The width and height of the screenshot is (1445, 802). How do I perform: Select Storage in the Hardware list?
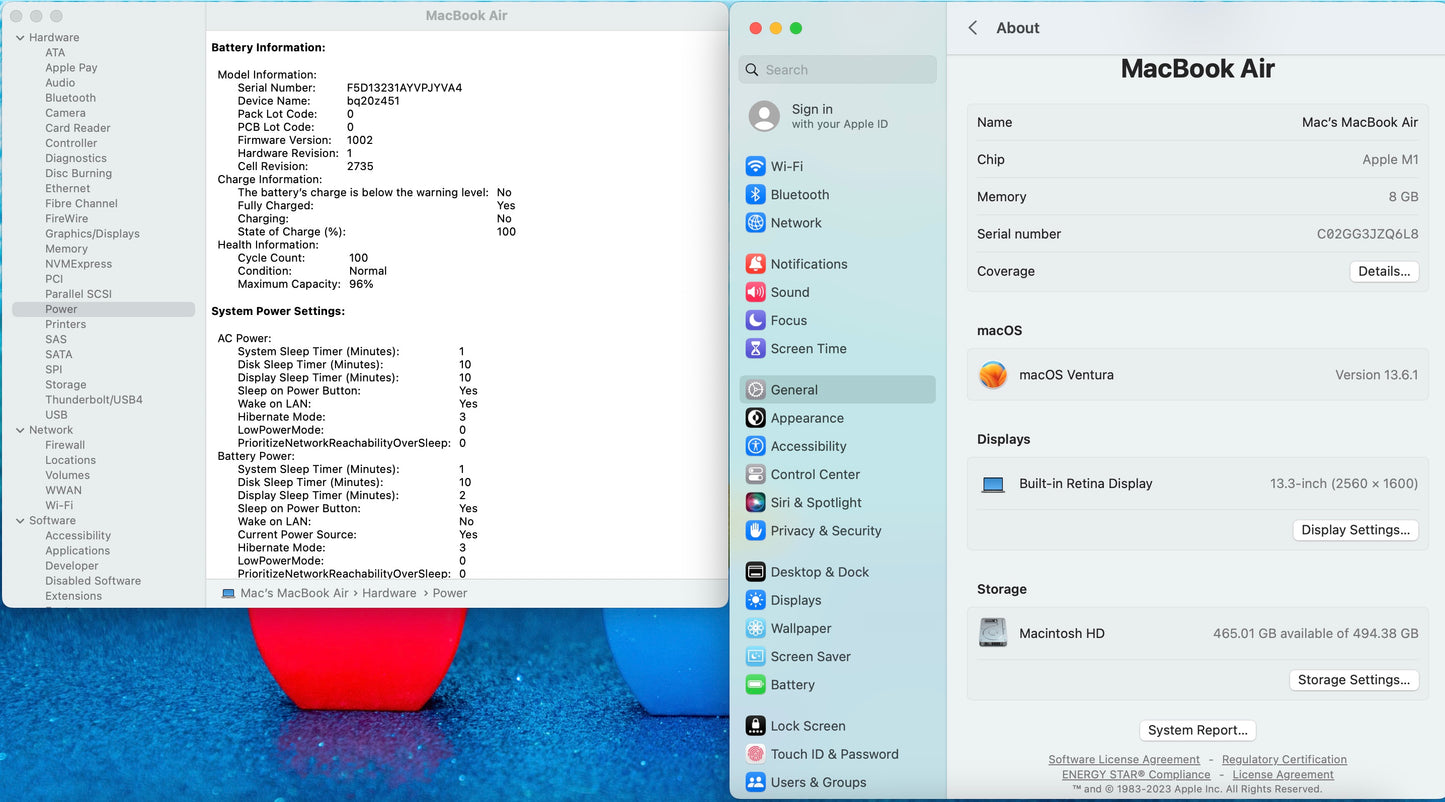65,385
